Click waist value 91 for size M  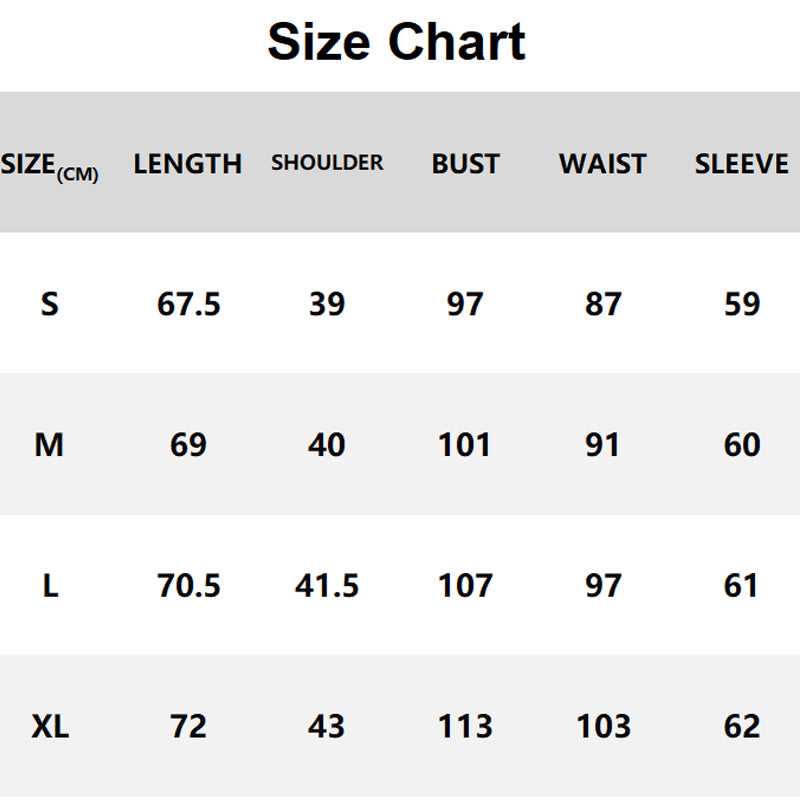pyautogui.click(x=603, y=445)
